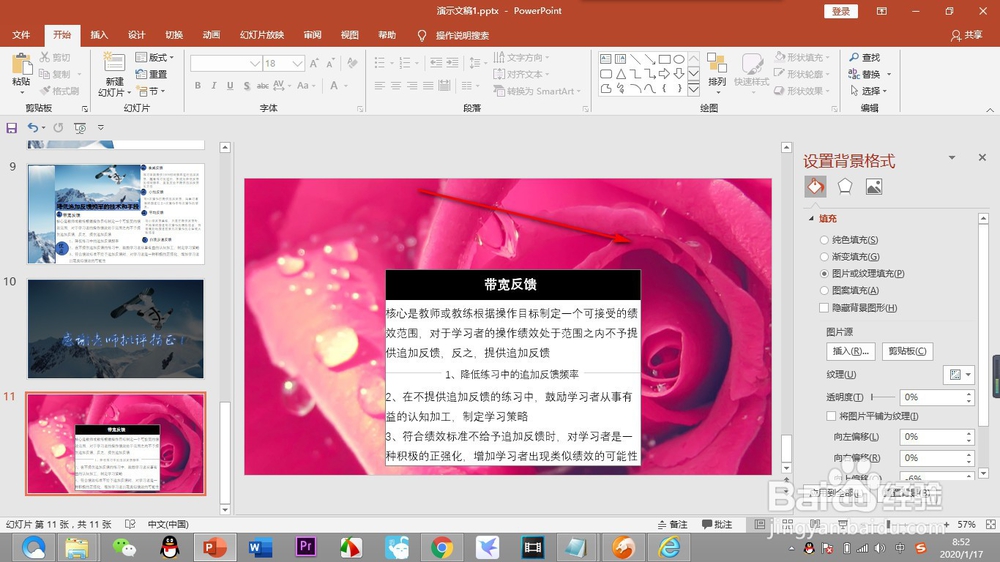Click the fit slide to window icon

coord(990,524)
